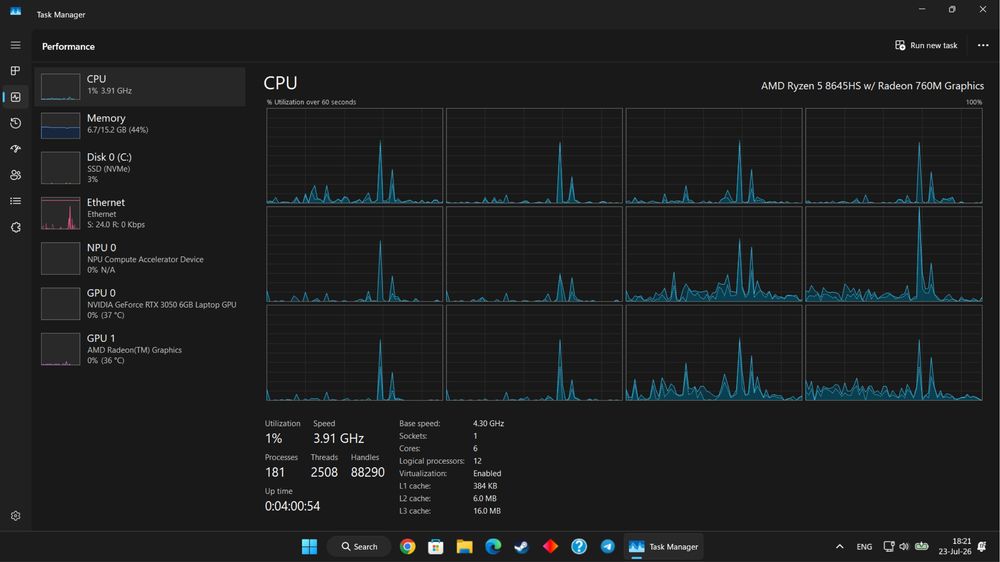Click the Processes count 181
This screenshot has width=1000, height=562.
pos(275,472)
